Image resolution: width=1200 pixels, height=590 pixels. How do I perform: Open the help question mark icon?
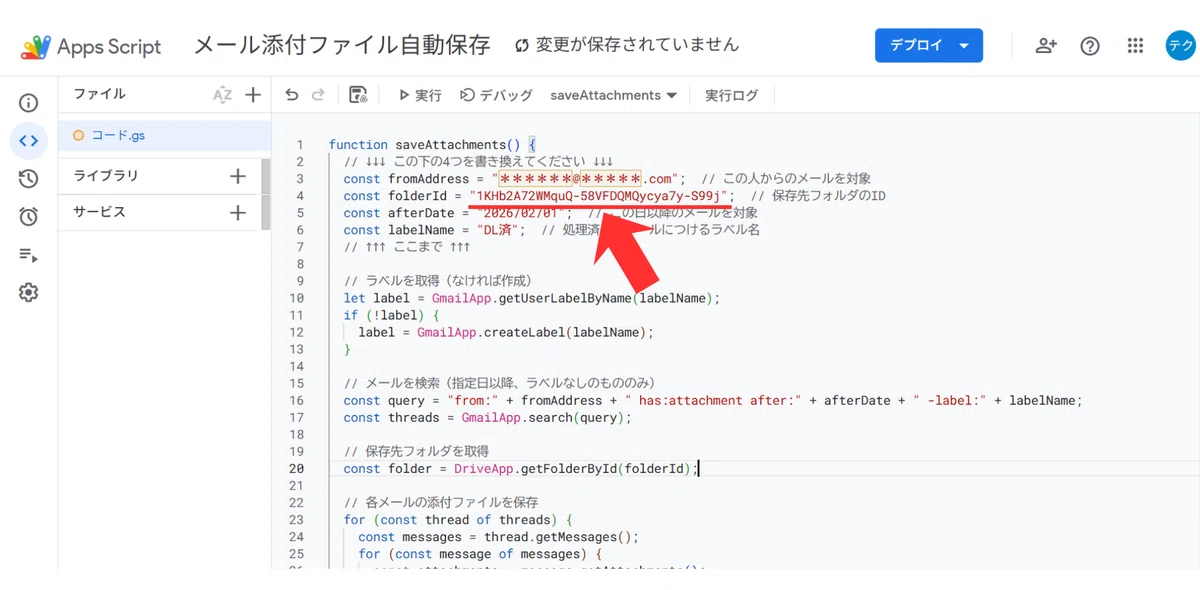coord(1090,46)
